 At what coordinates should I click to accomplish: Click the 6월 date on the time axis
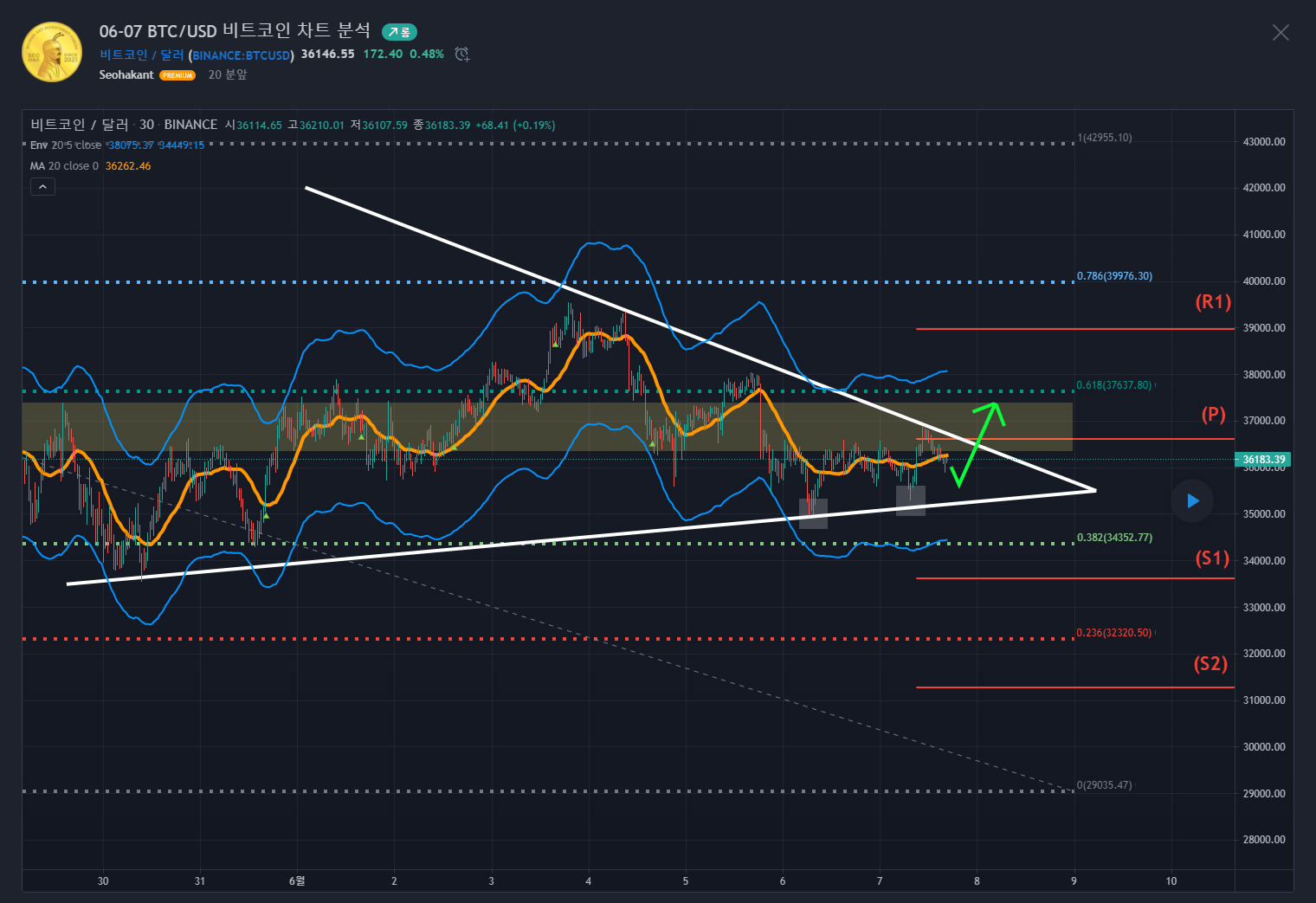297,881
